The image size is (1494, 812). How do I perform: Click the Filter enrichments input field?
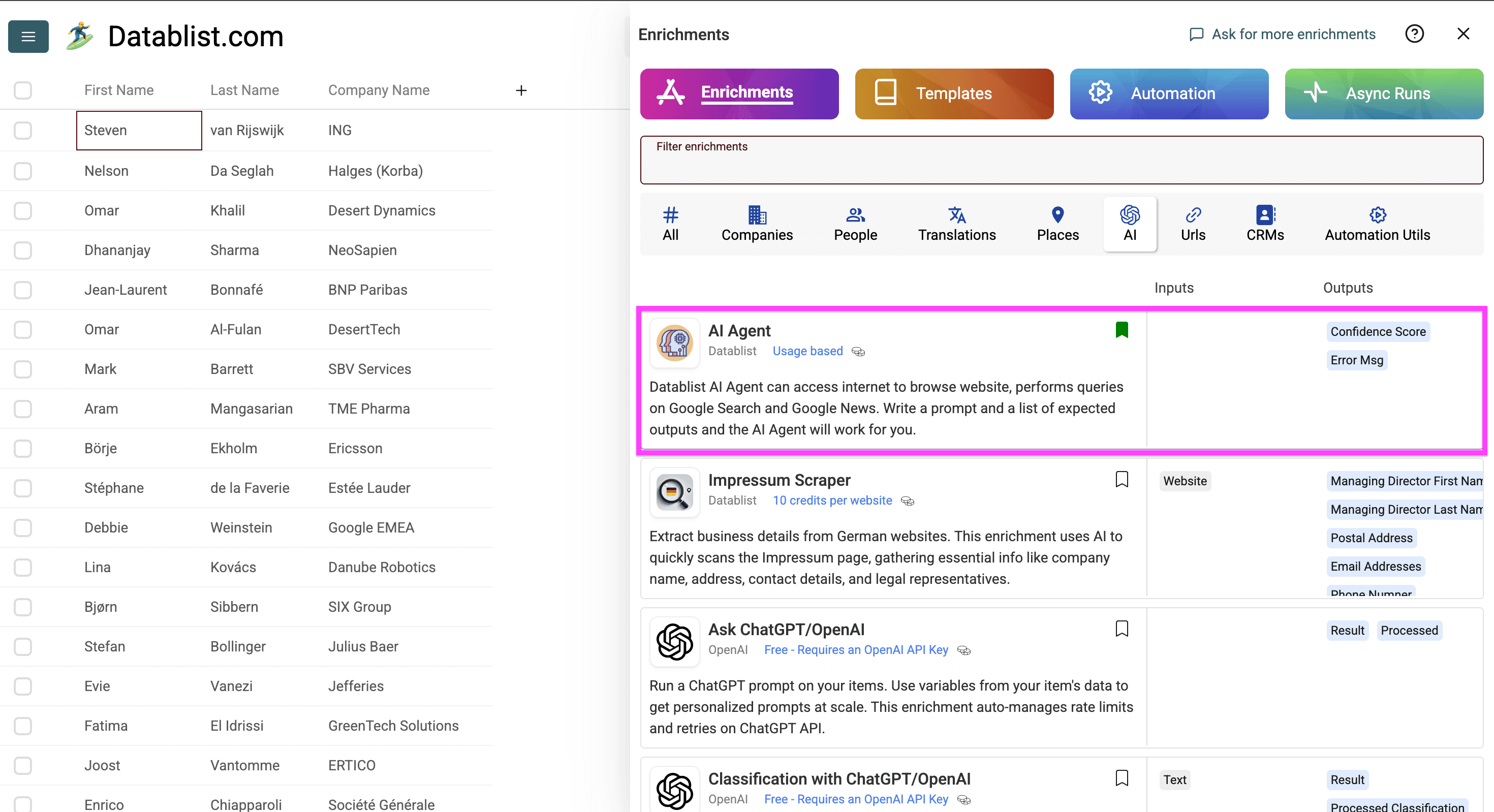[1062, 160]
